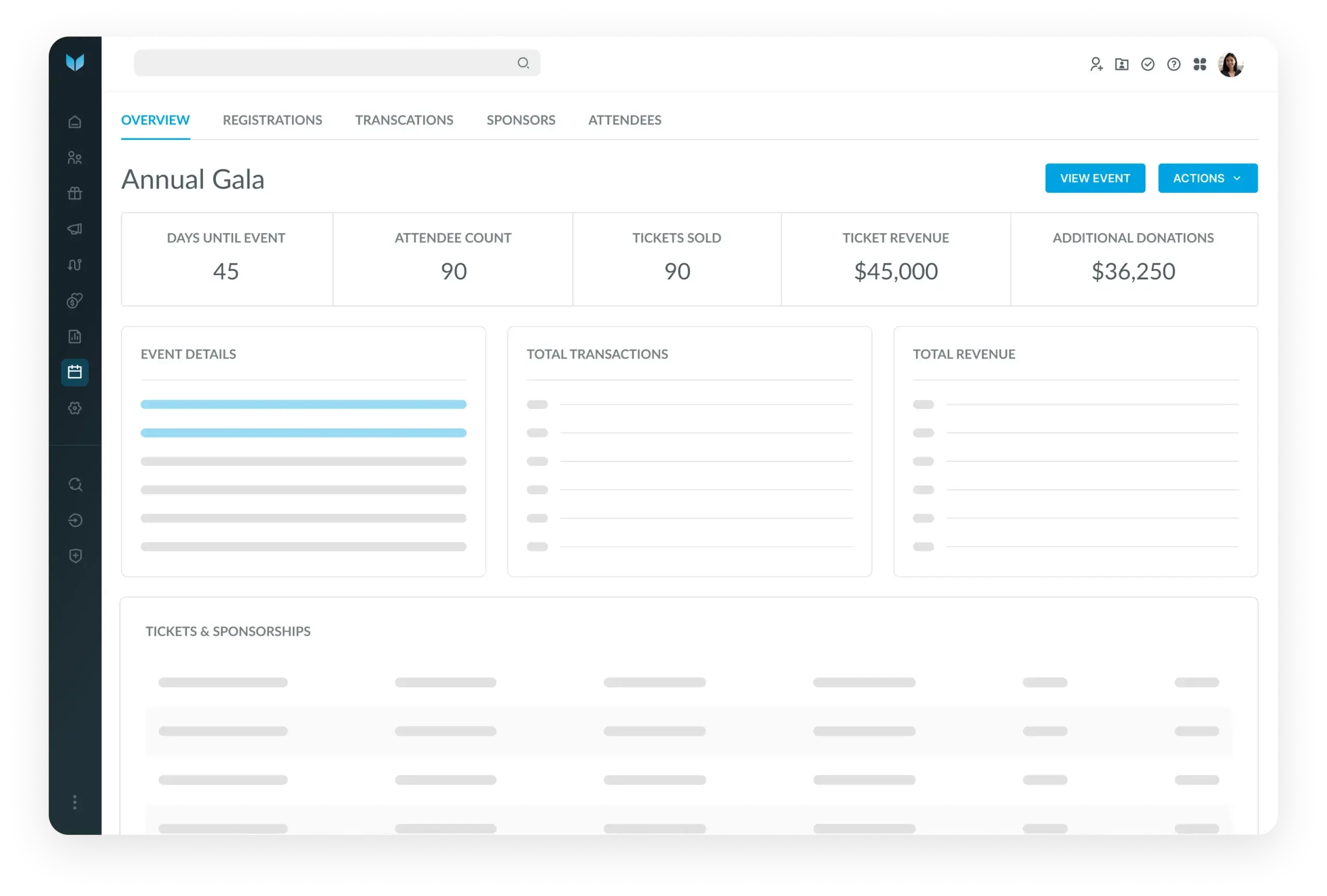The image size is (1327, 896).
Task: Open the Constituents people icon
Action: pos(75,158)
